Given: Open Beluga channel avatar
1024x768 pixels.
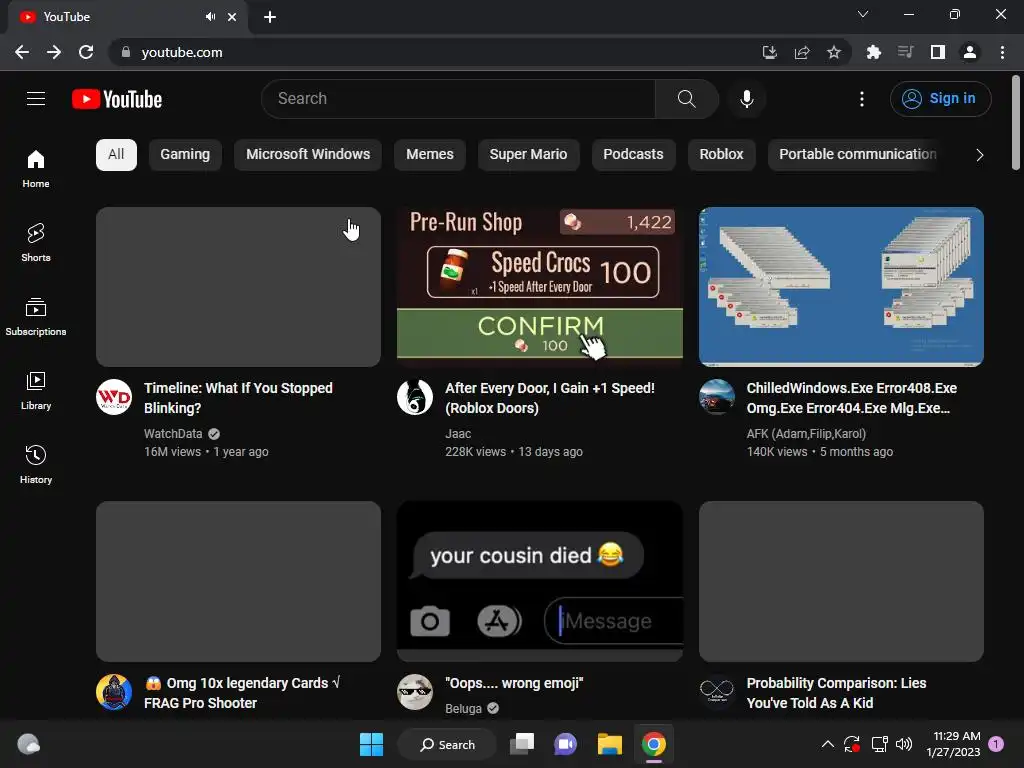Looking at the screenshot, I should [x=415, y=692].
